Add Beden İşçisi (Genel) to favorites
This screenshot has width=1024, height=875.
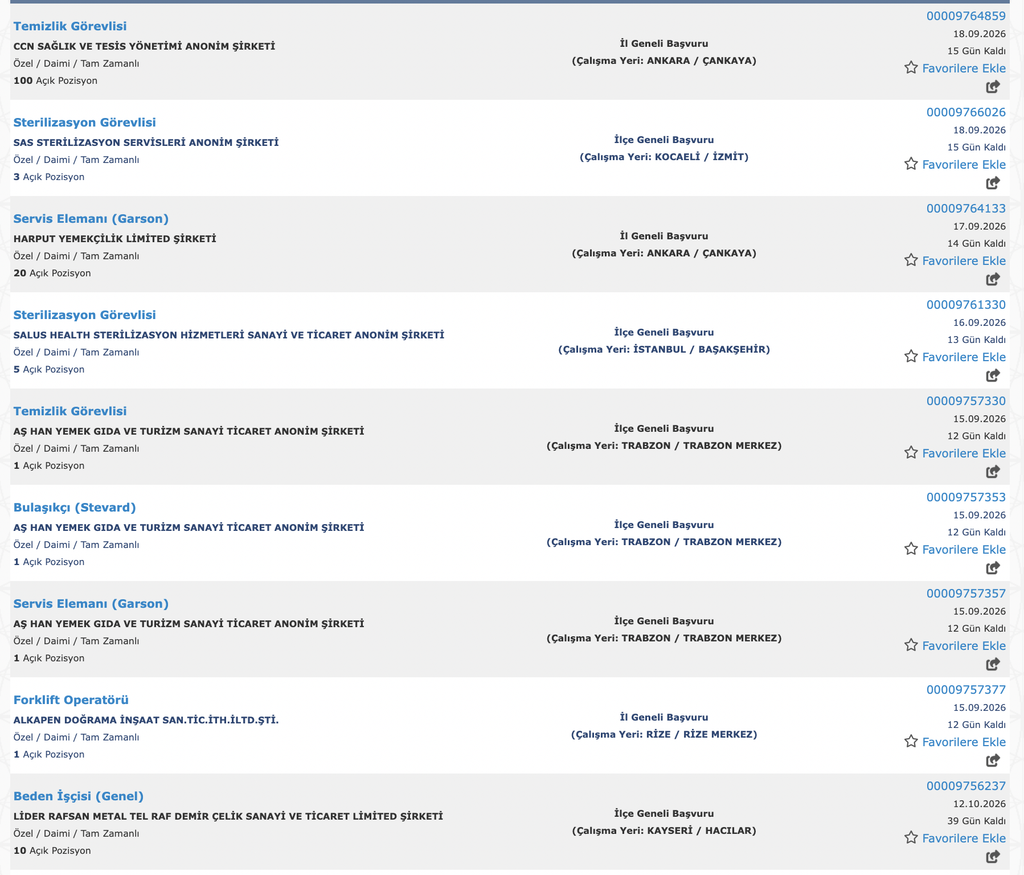pyautogui.click(x=955, y=838)
